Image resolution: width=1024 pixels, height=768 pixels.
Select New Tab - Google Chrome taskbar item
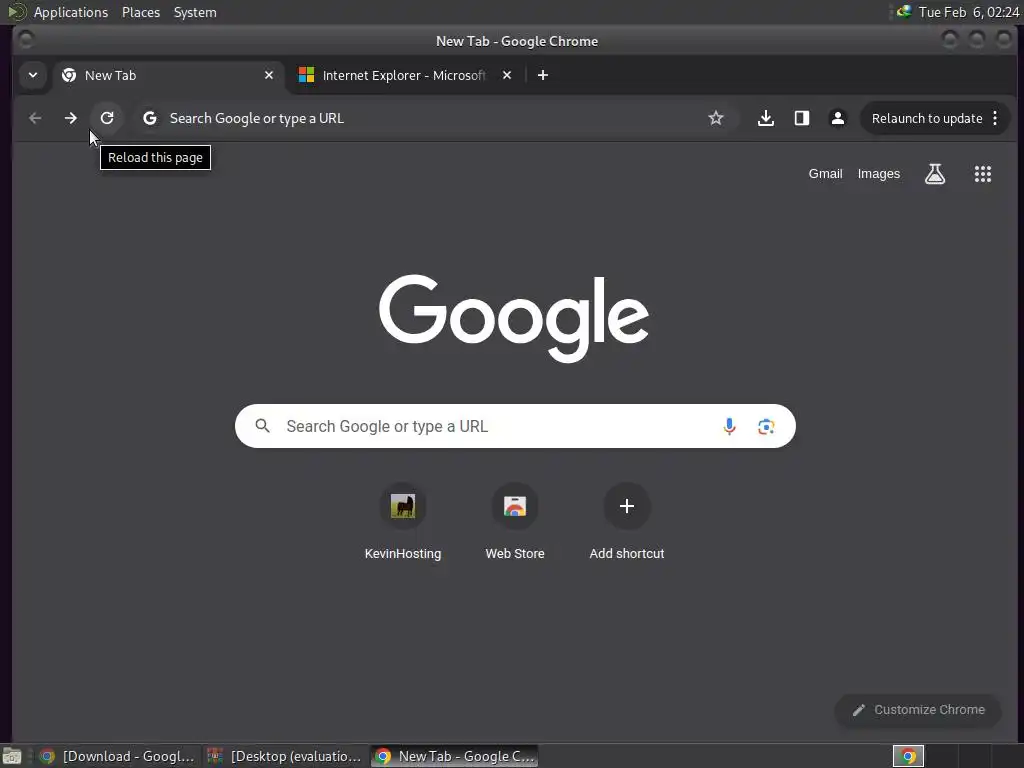click(455, 756)
